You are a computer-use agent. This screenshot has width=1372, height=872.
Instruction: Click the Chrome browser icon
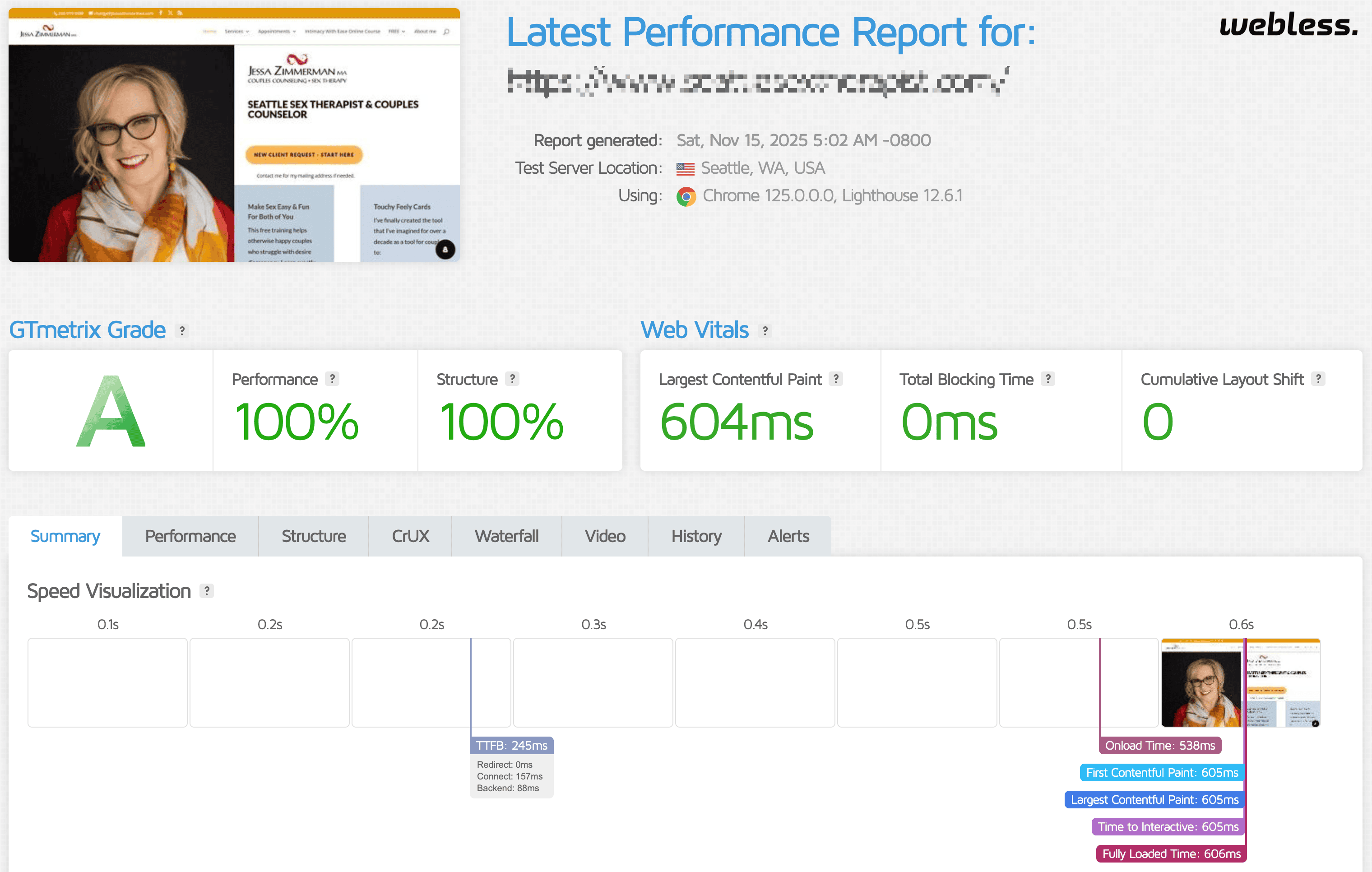tap(686, 196)
